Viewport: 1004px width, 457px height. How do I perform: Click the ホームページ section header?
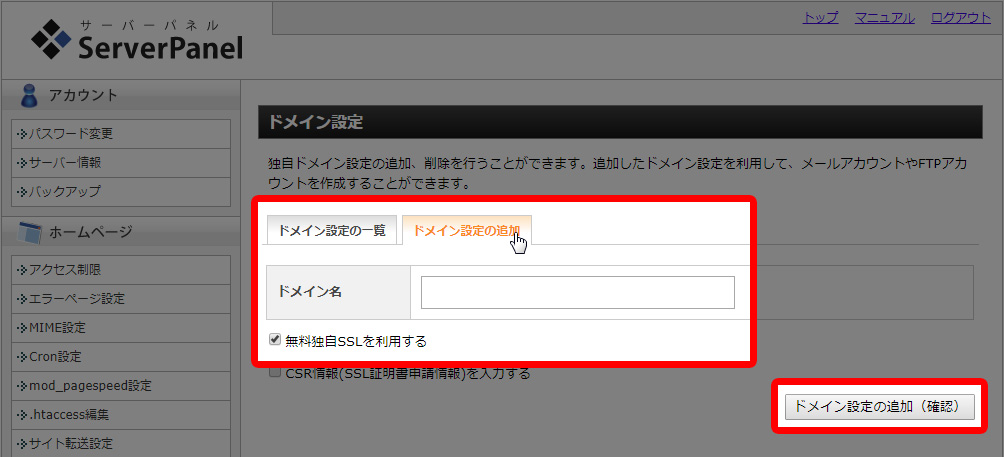point(120,231)
